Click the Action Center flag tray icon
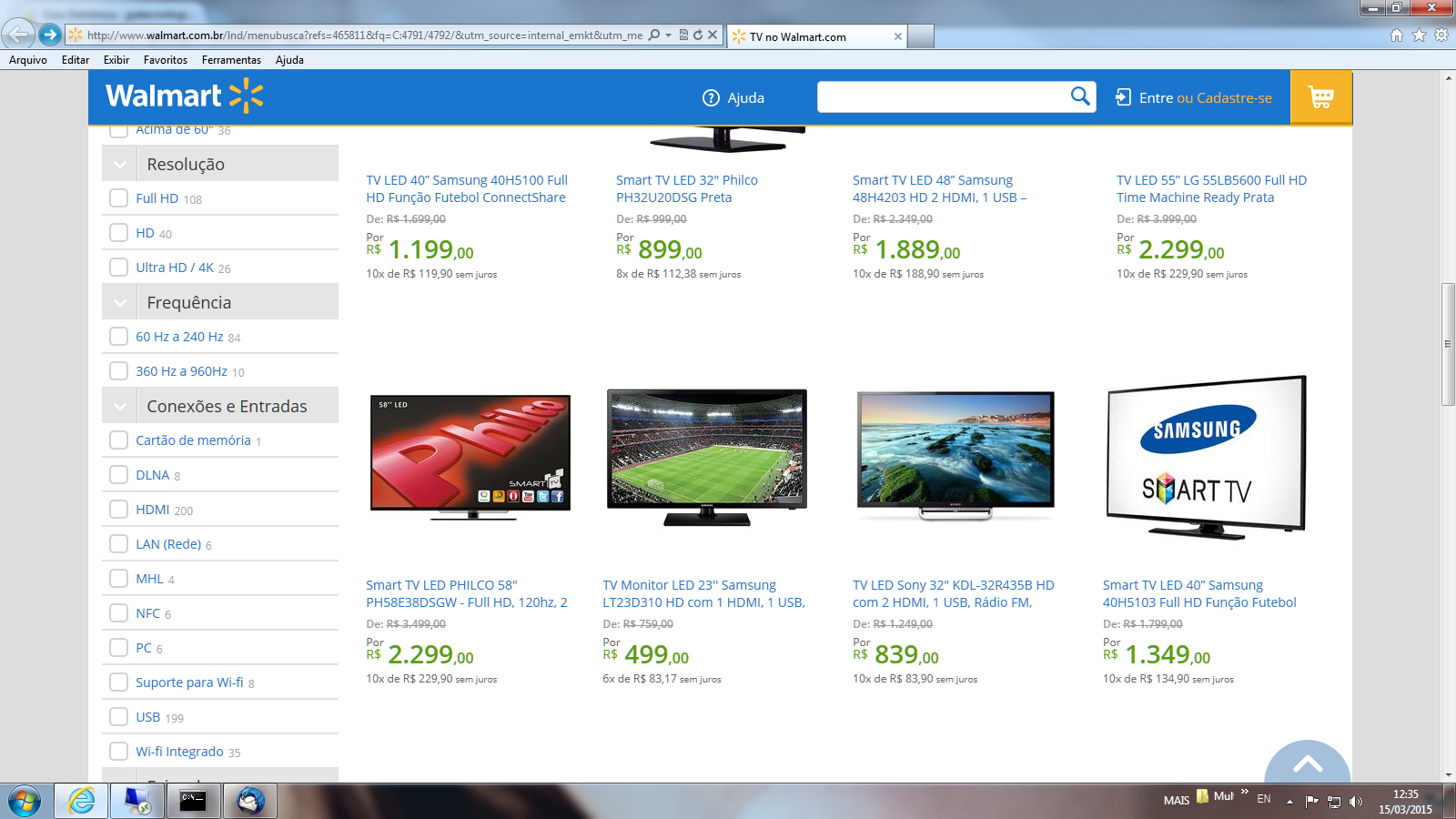 click(x=1311, y=801)
